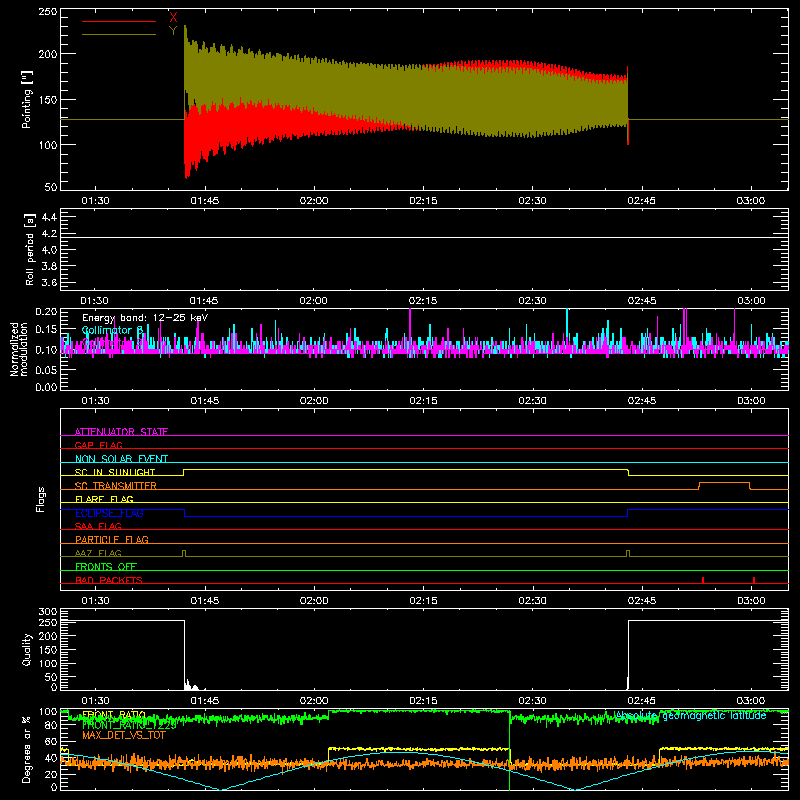Image resolution: width=800 pixels, height=800 pixels.
Task: Click the 4.2 tick on Roll period axis
Action: coord(49,234)
